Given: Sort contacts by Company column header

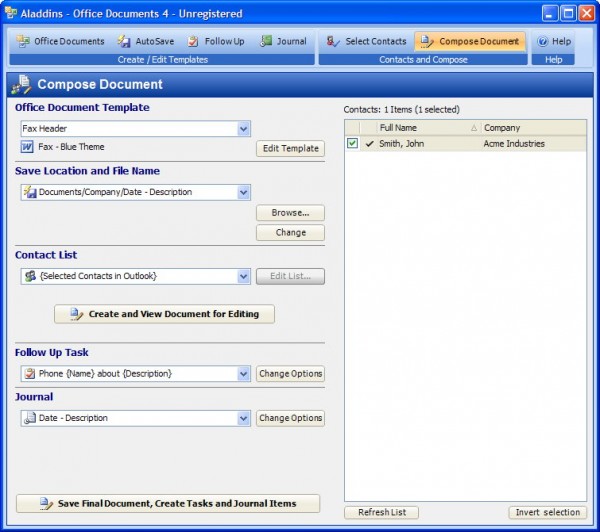Looking at the screenshot, I should pos(532,128).
